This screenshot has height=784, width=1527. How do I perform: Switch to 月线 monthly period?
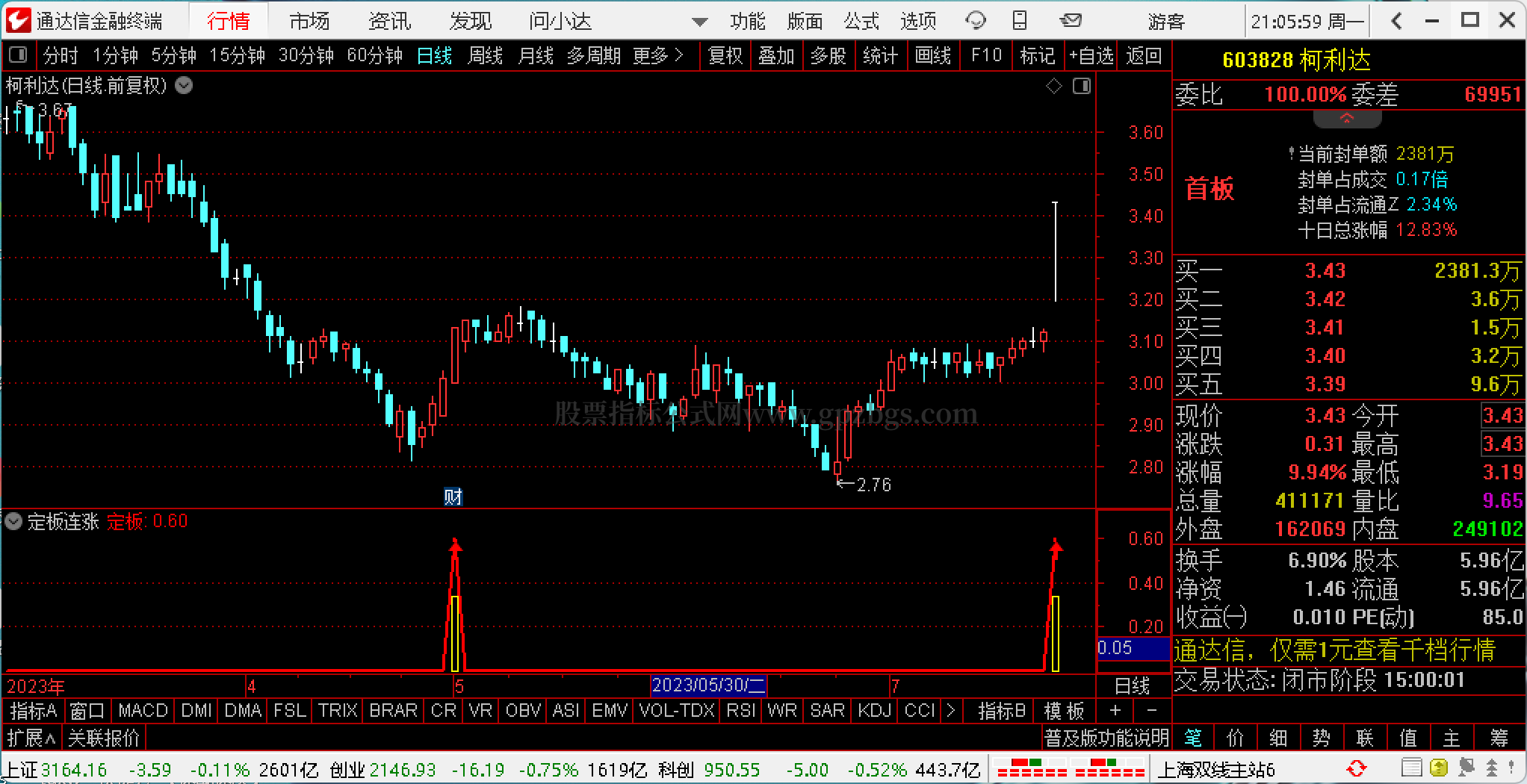click(536, 55)
